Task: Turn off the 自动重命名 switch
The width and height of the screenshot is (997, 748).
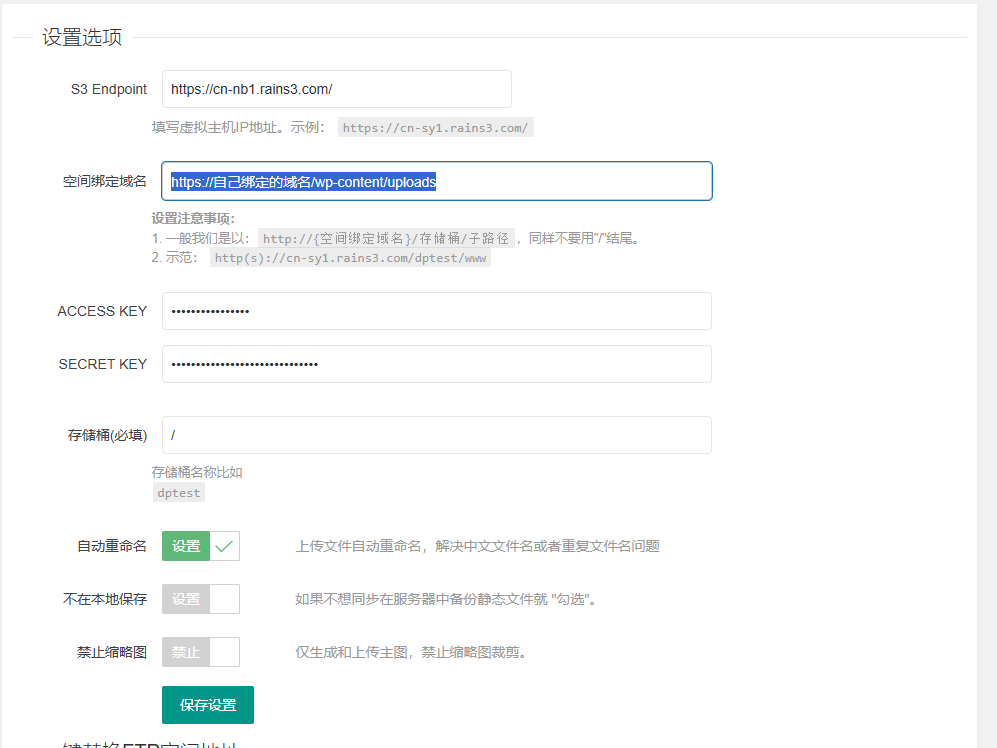Action: click(200, 546)
